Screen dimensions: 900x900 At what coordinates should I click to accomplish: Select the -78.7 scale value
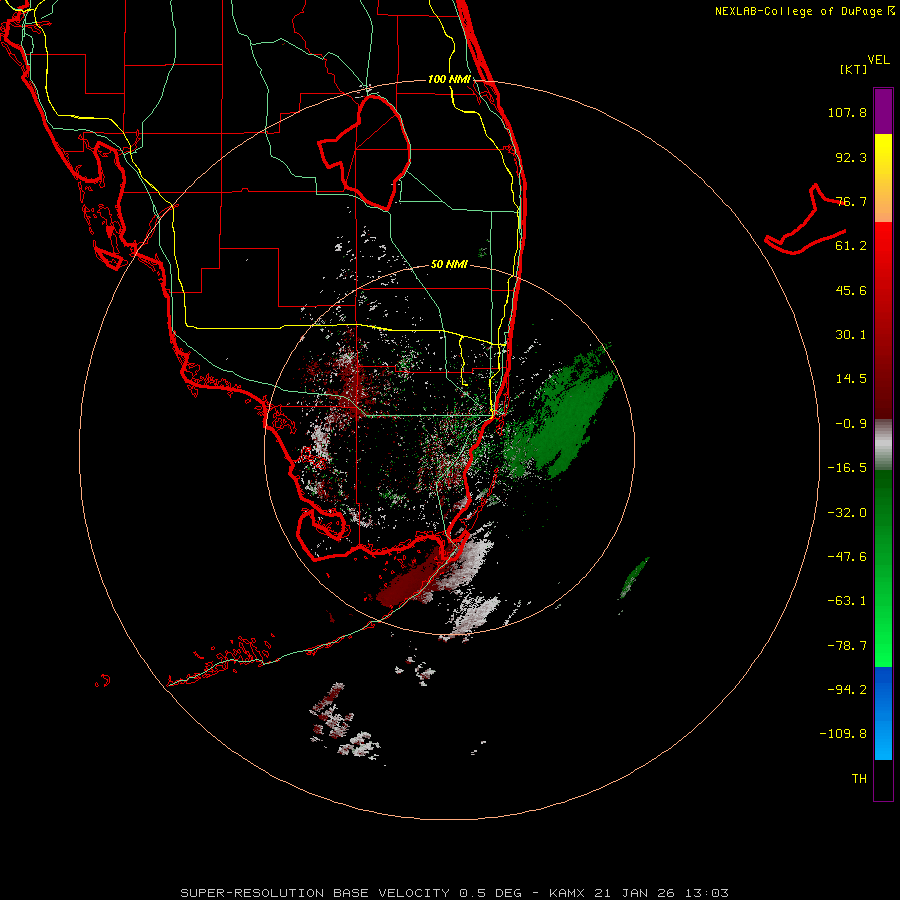click(x=847, y=646)
